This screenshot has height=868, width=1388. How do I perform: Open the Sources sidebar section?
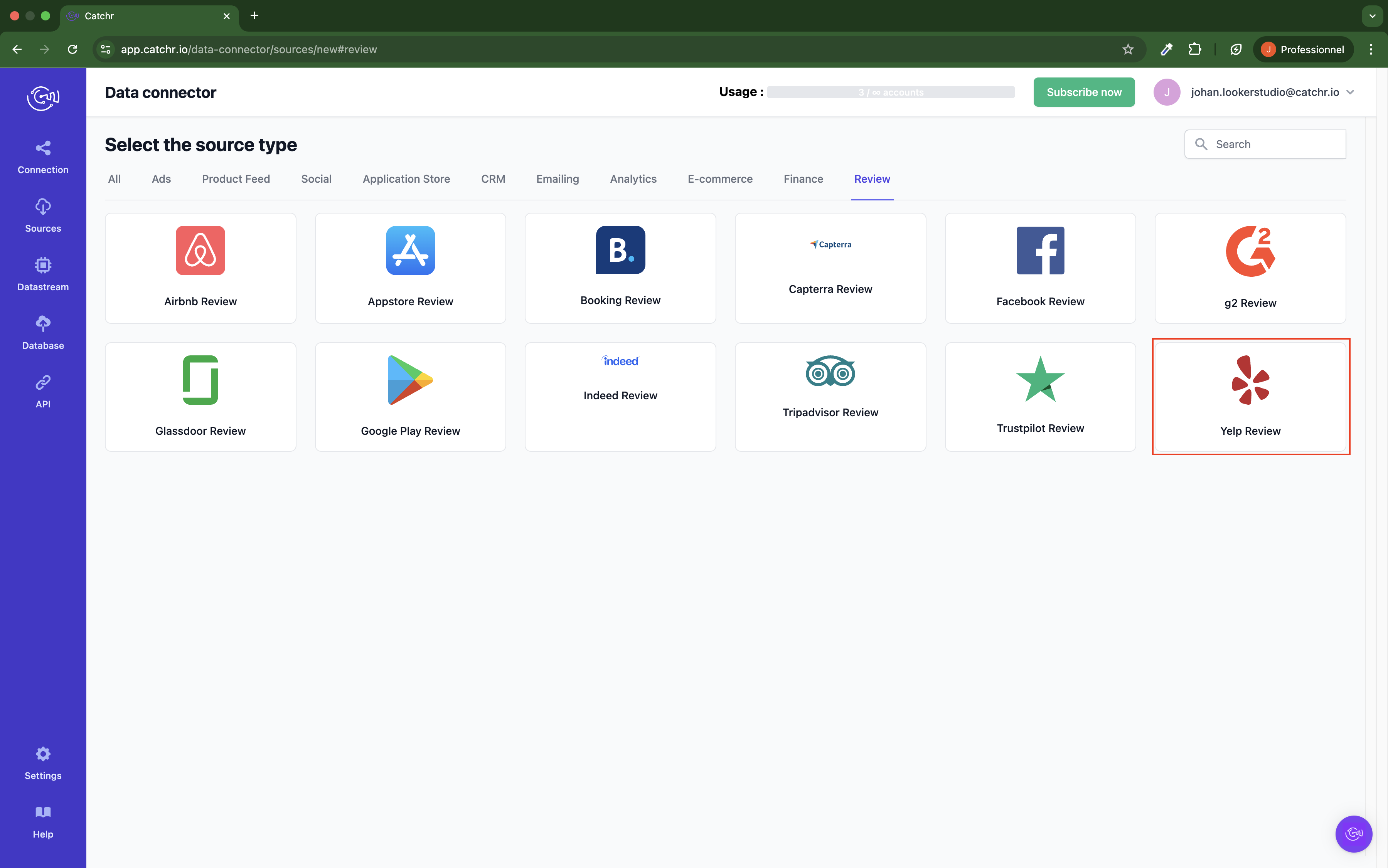[x=43, y=215]
